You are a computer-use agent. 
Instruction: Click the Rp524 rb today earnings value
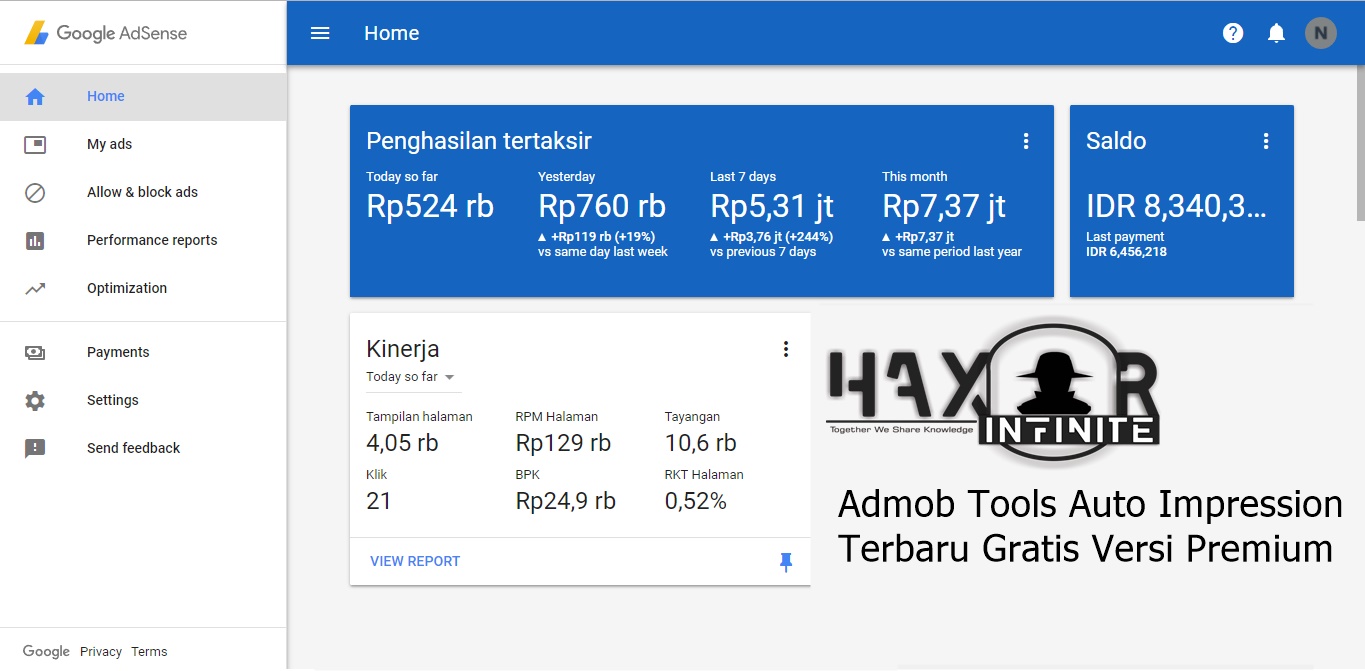(x=430, y=206)
